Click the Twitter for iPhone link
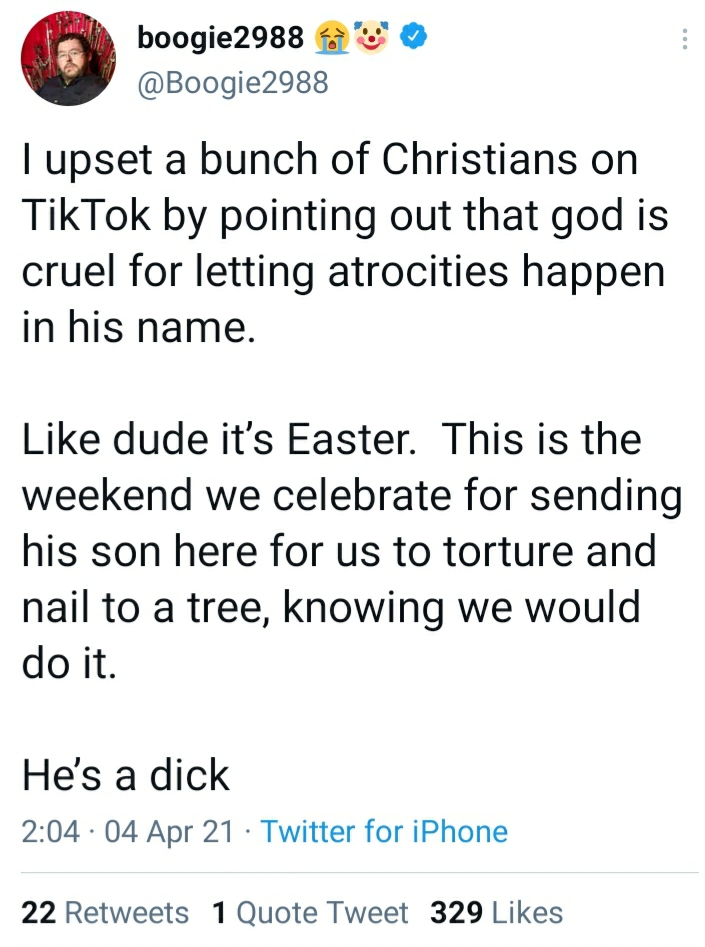Screen dimensions: 705x947 [x=384, y=832]
